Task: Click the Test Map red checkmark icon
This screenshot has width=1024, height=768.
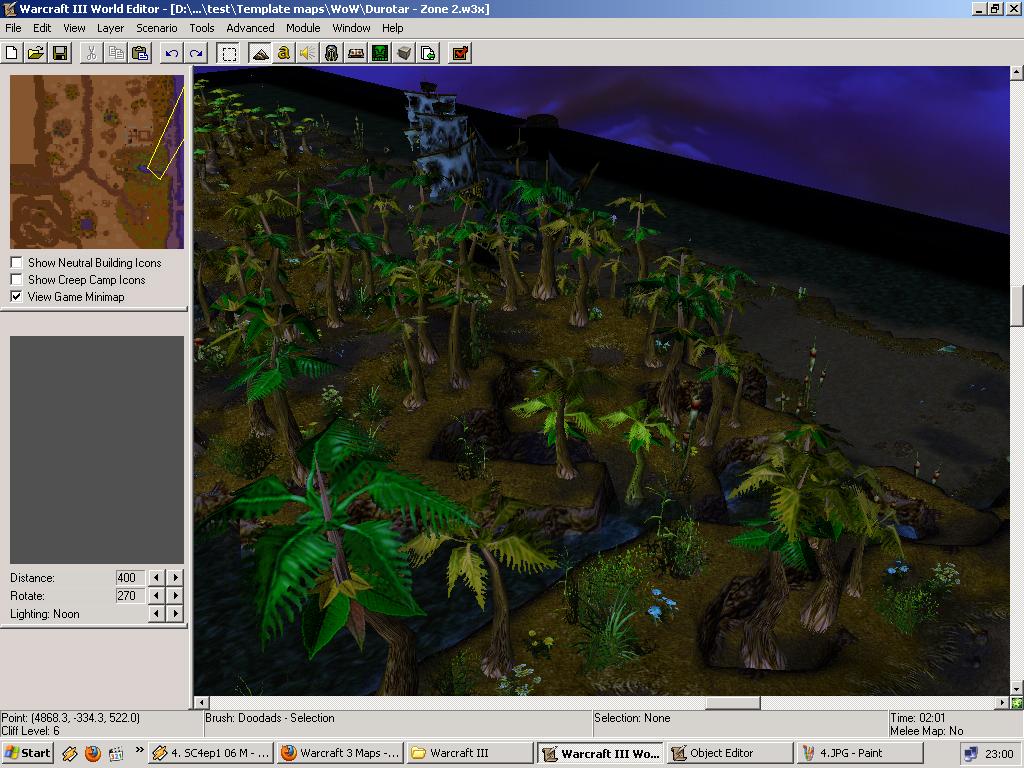Action: tap(460, 53)
